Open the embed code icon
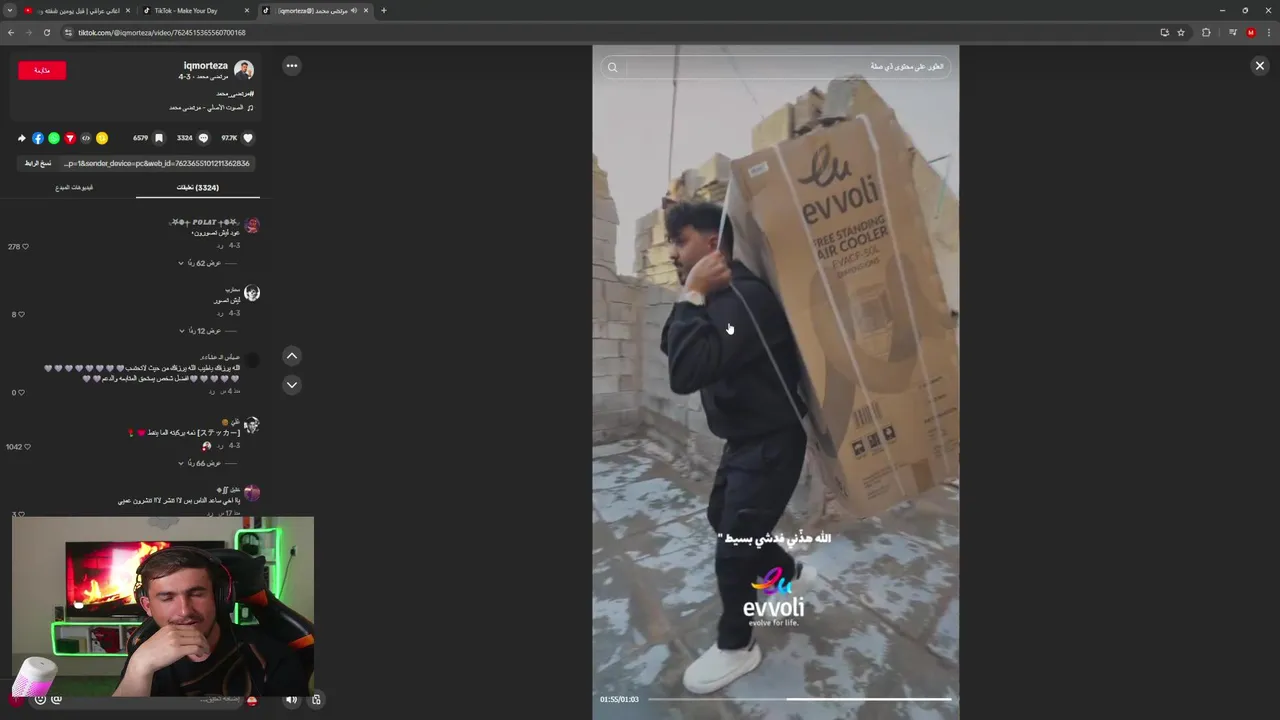 point(86,138)
